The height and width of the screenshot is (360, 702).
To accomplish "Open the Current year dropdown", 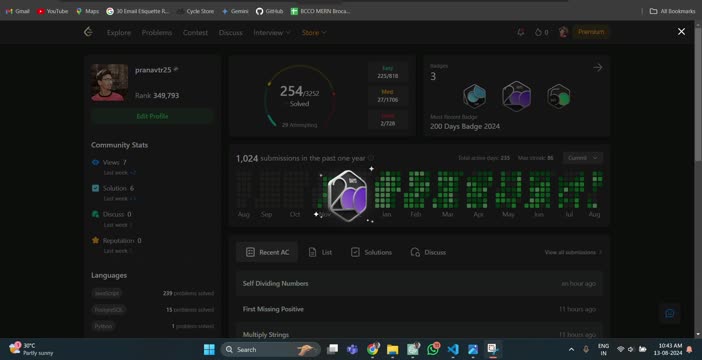I will [583, 158].
